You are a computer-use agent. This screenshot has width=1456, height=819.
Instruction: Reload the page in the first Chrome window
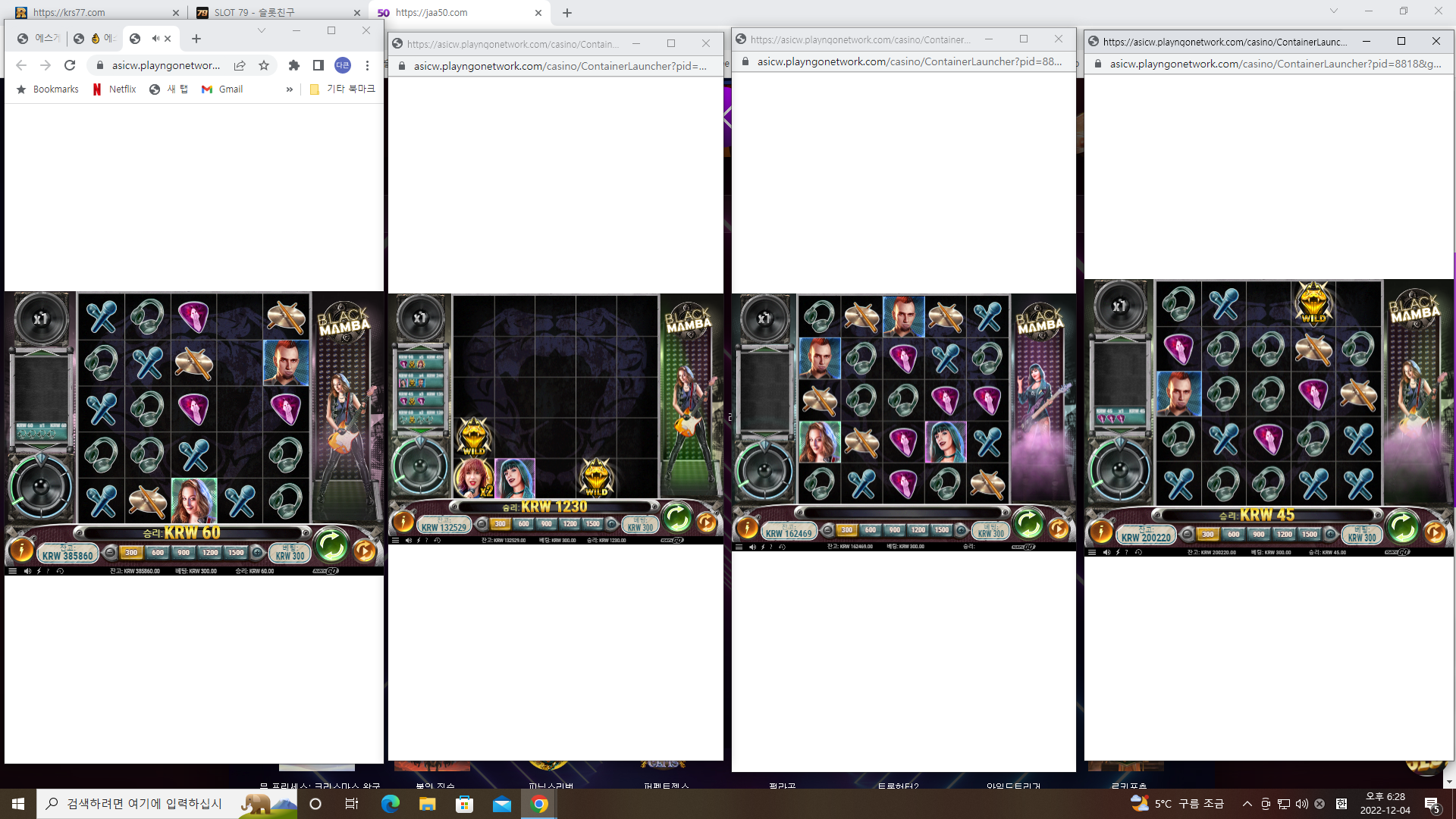pyautogui.click(x=70, y=65)
